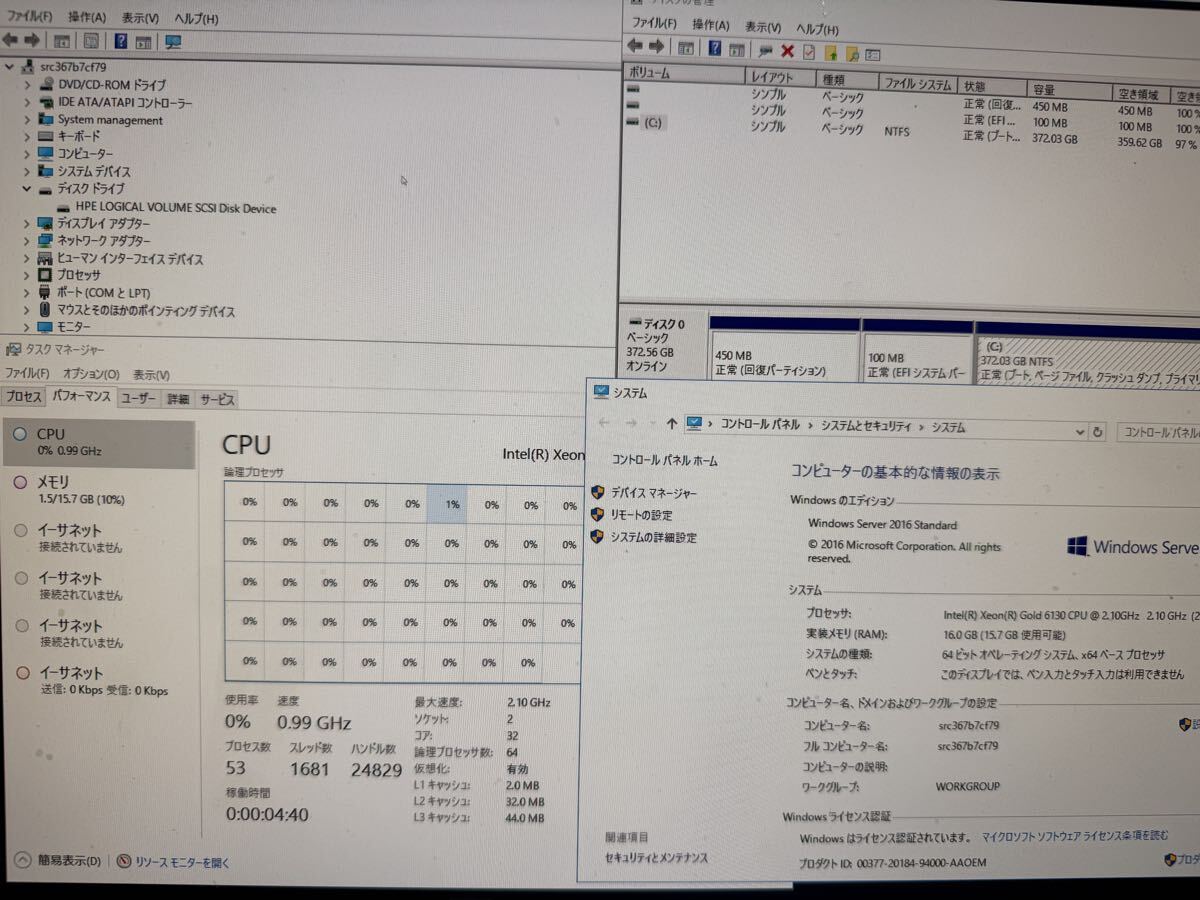1200x900 pixels.
Task: Click the back arrow in Device Manager toolbar
Action: (11, 41)
